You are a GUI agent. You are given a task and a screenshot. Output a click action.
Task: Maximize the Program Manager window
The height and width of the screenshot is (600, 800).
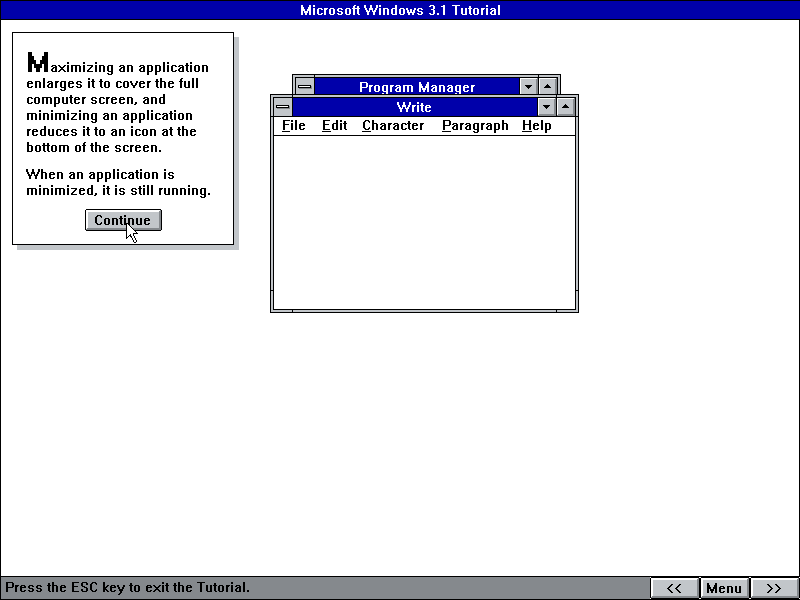coord(547,86)
